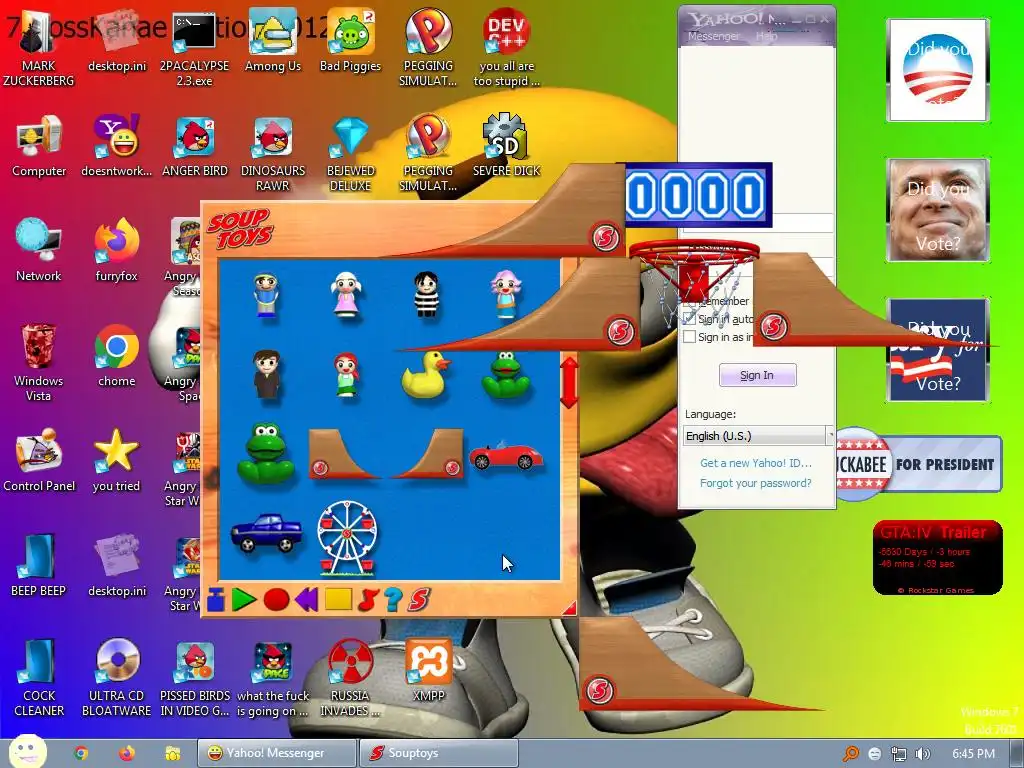Open the DINOSAURS RAWR desktop icon
This screenshot has height=768, width=1024.
(x=273, y=154)
